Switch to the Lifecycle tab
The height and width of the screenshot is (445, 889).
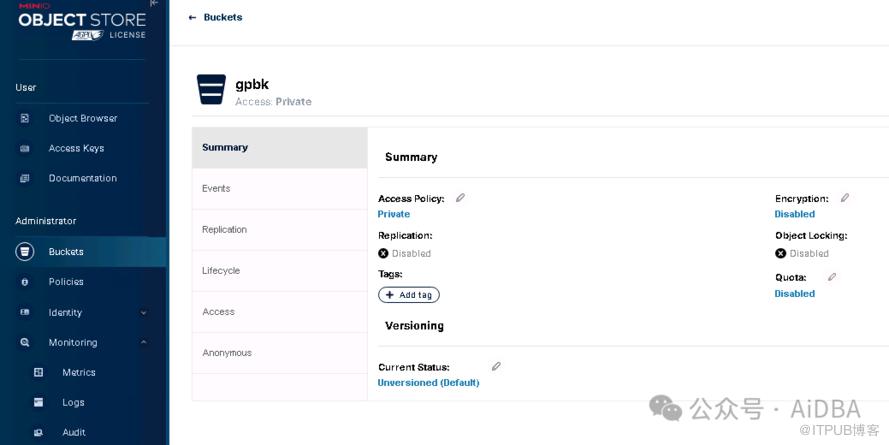click(x=221, y=270)
